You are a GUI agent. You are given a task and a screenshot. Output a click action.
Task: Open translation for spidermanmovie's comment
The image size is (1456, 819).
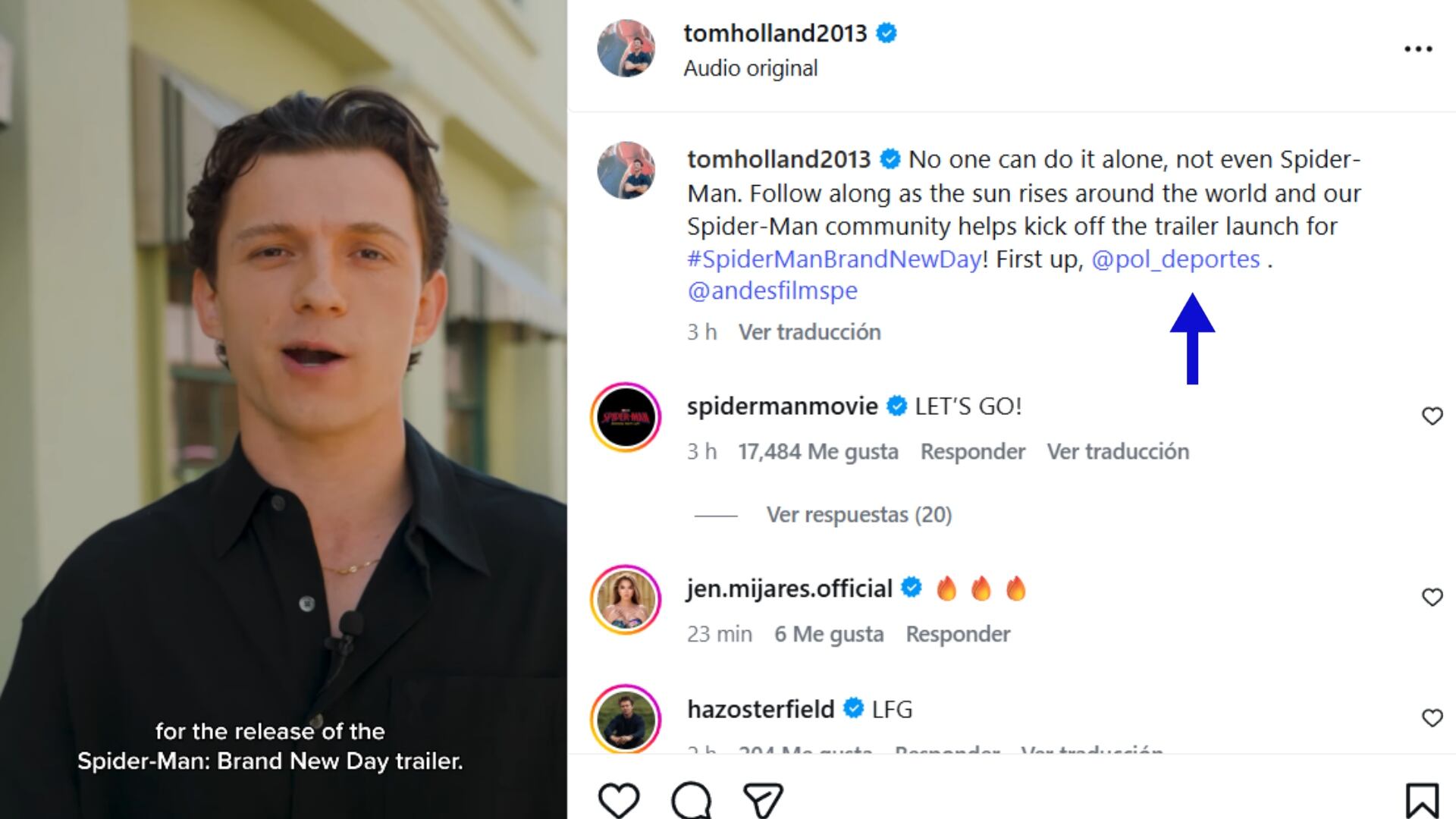(x=1118, y=450)
